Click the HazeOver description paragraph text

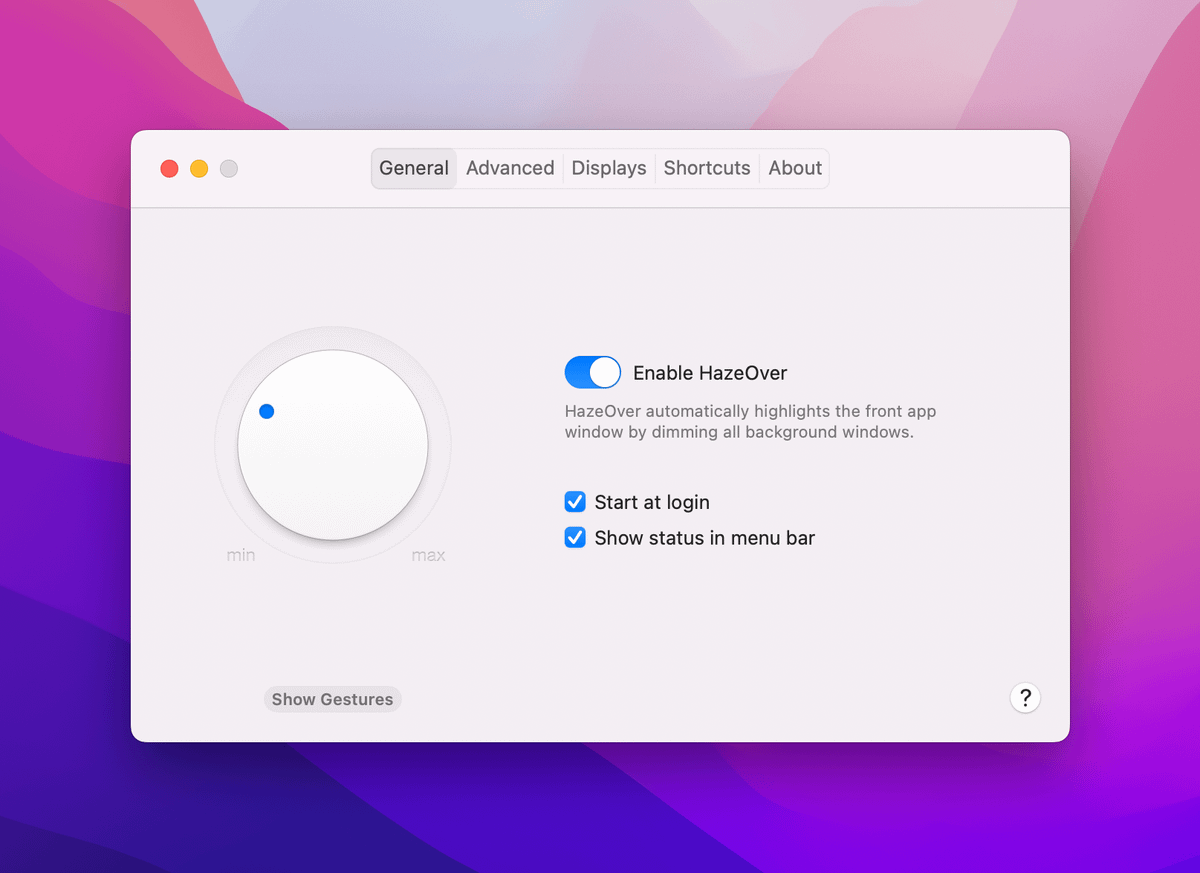[750, 422]
